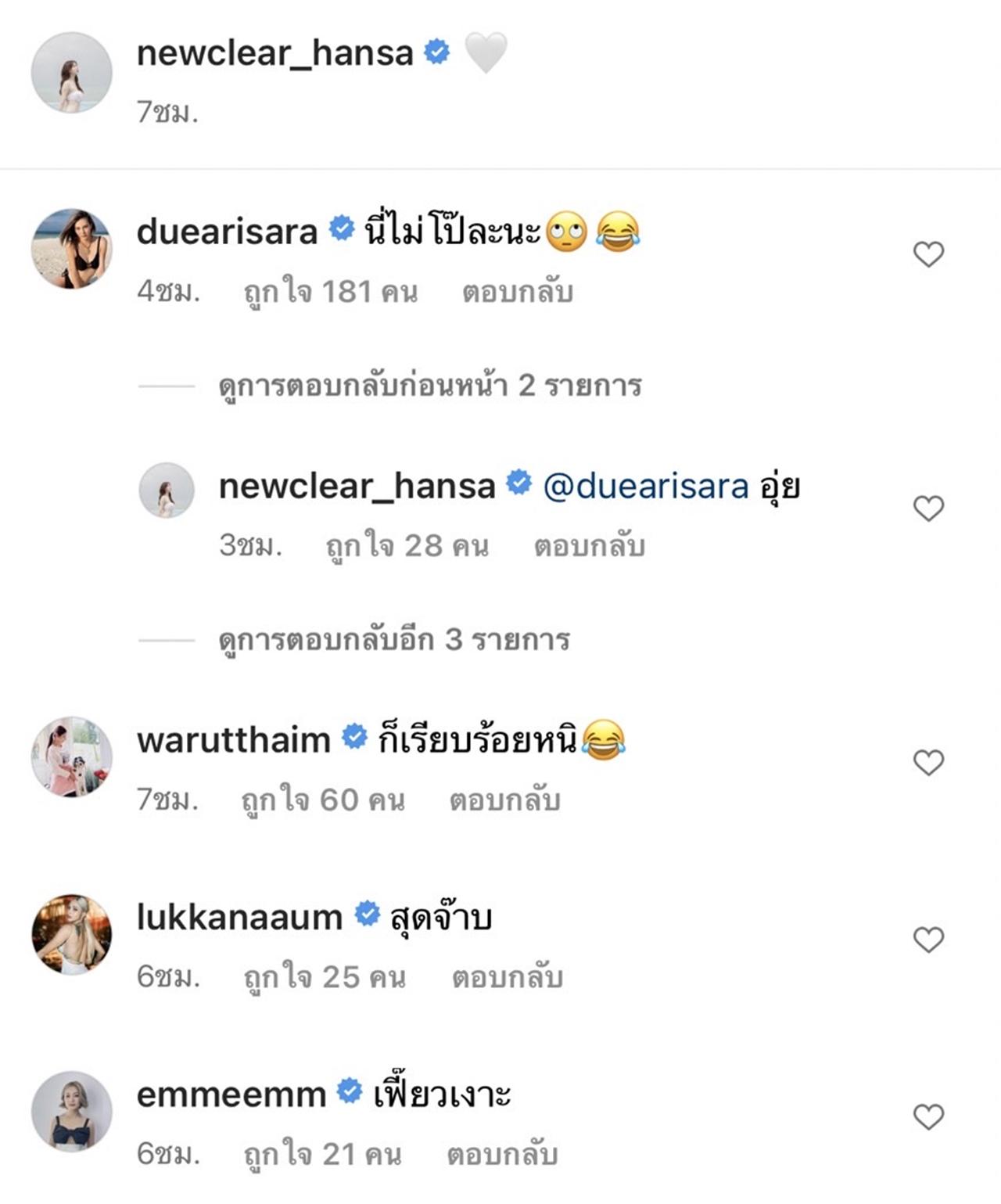Tap newclear_hansa's small reply avatar

(x=167, y=490)
